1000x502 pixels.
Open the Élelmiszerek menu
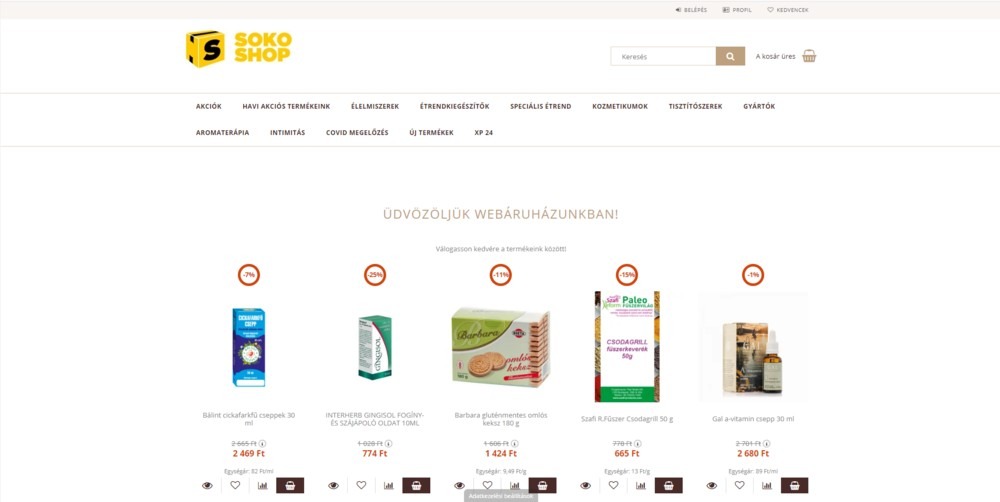pyautogui.click(x=375, y=107)
